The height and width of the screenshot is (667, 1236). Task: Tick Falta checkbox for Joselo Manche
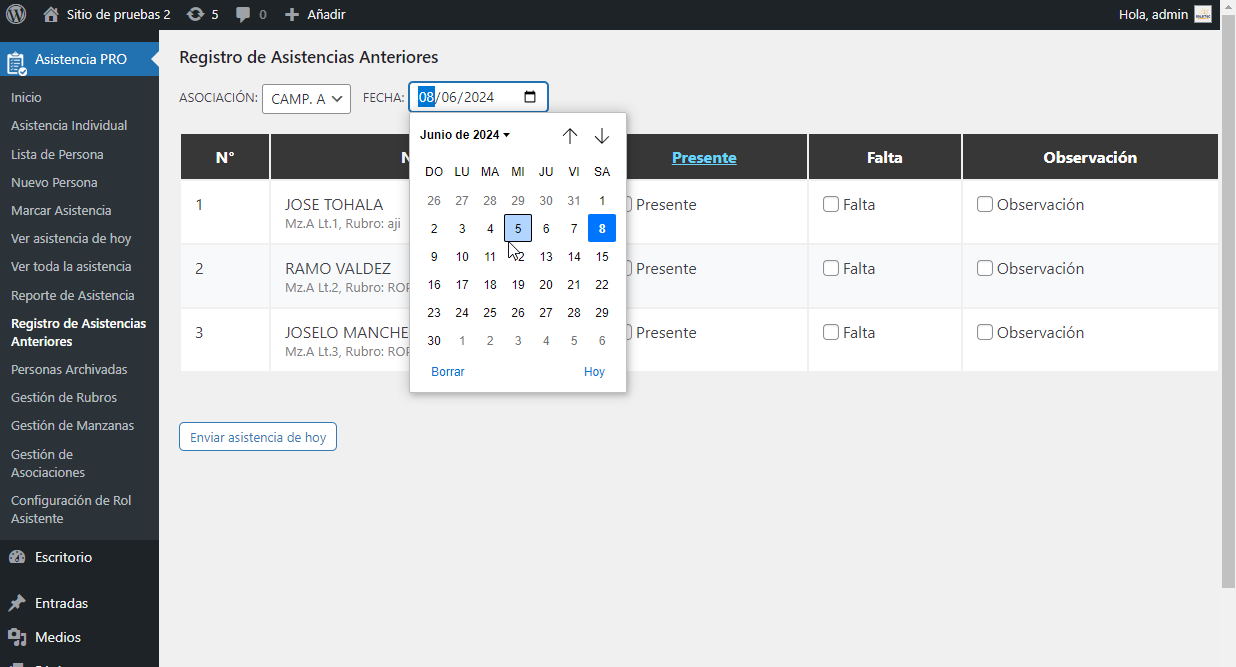[831, 332]
